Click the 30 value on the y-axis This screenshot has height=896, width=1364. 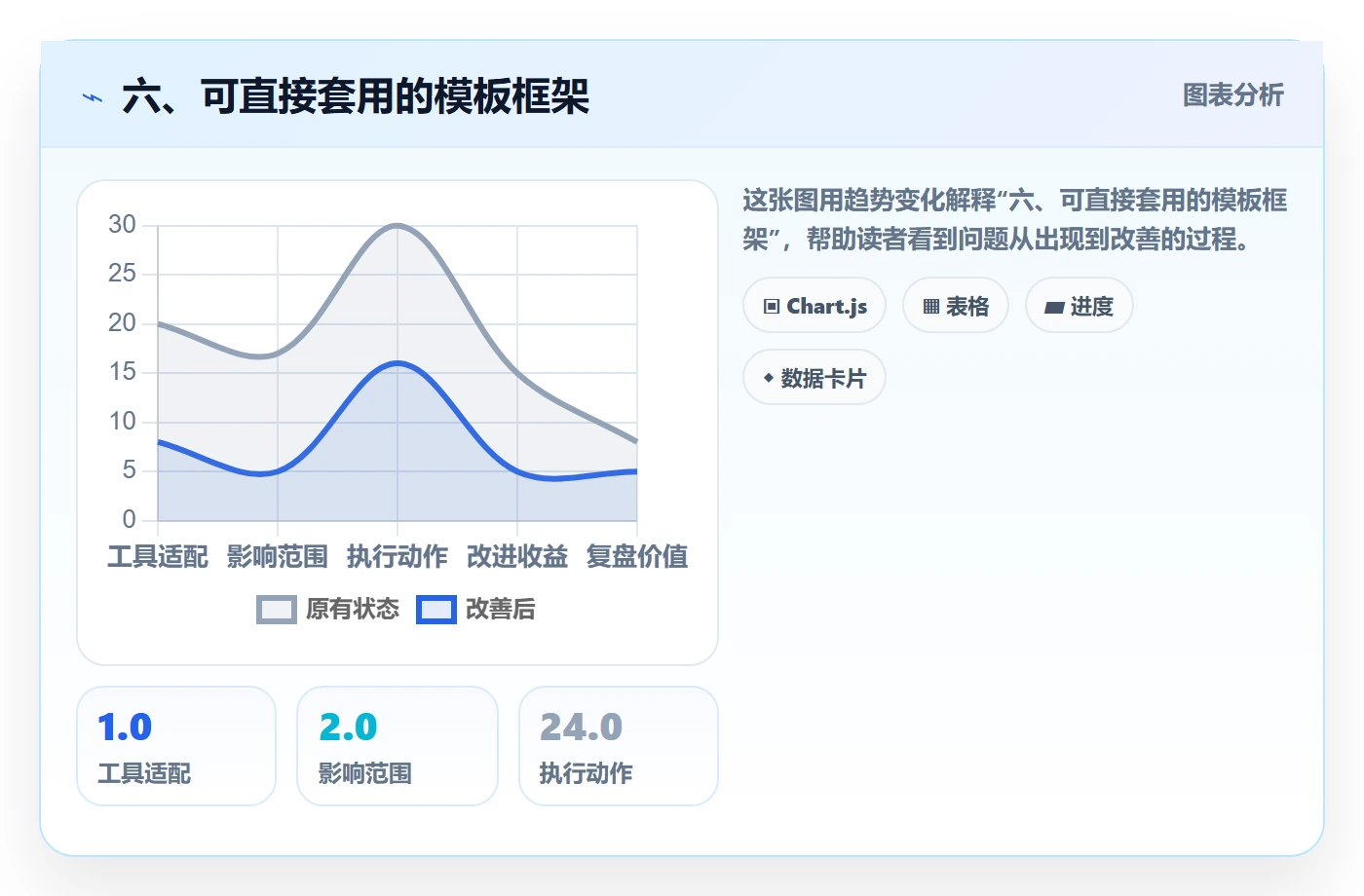123,225
